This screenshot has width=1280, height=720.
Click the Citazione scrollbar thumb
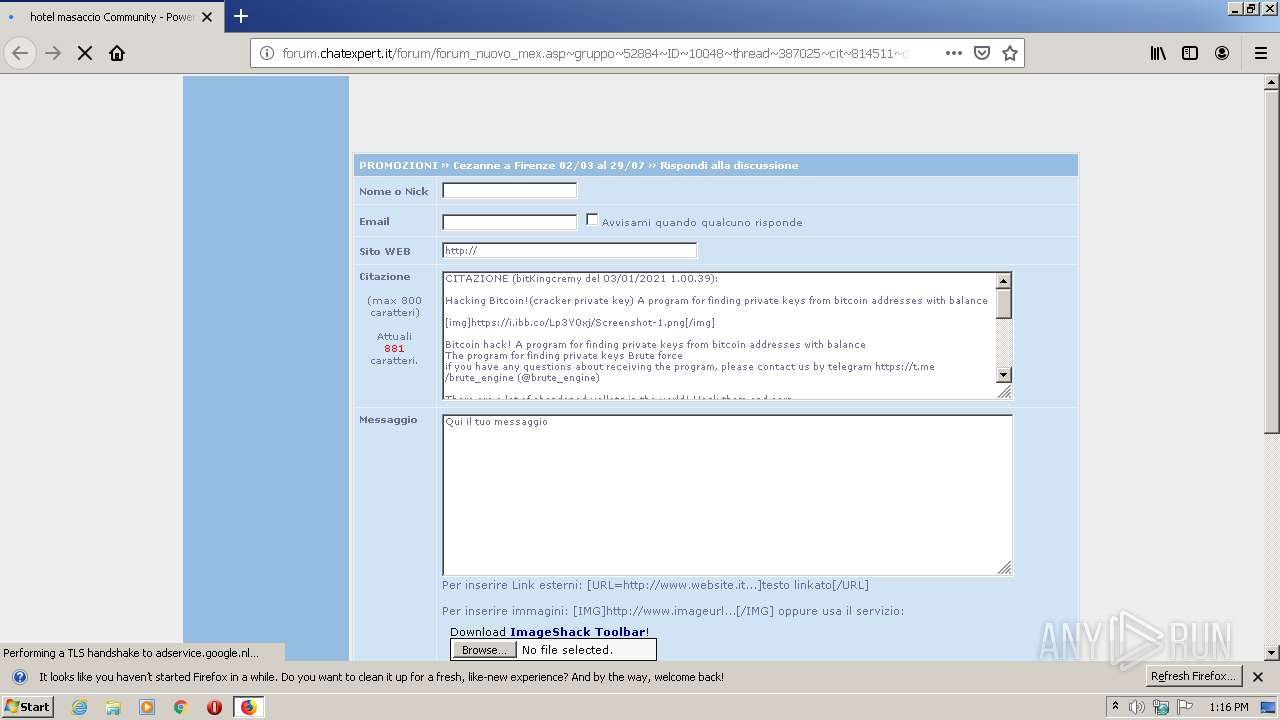click(x=1004, y=303)
